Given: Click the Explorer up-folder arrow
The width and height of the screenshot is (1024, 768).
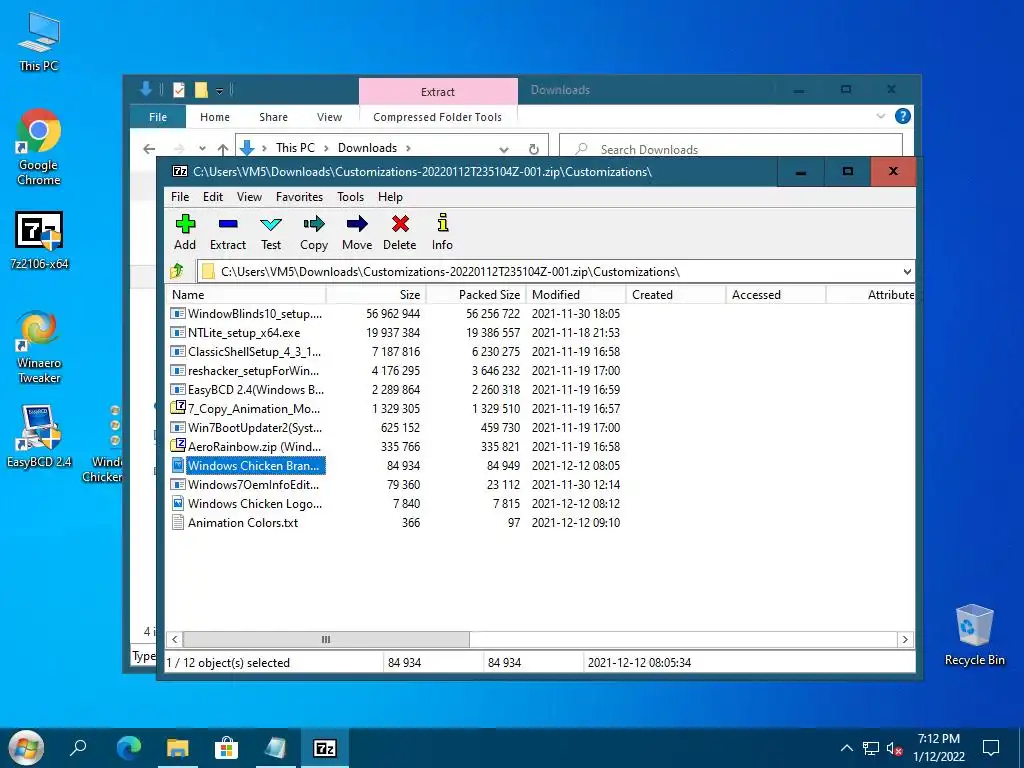Looking at the screenshot, I should (223, 149).
